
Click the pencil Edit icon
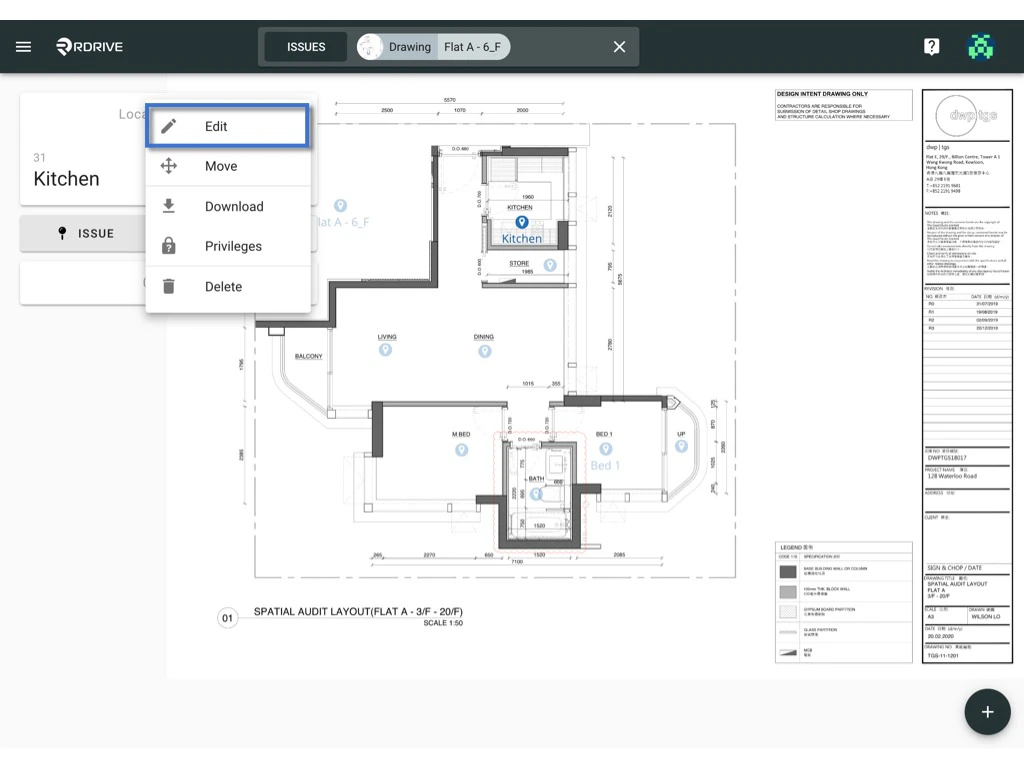(168, 126)
